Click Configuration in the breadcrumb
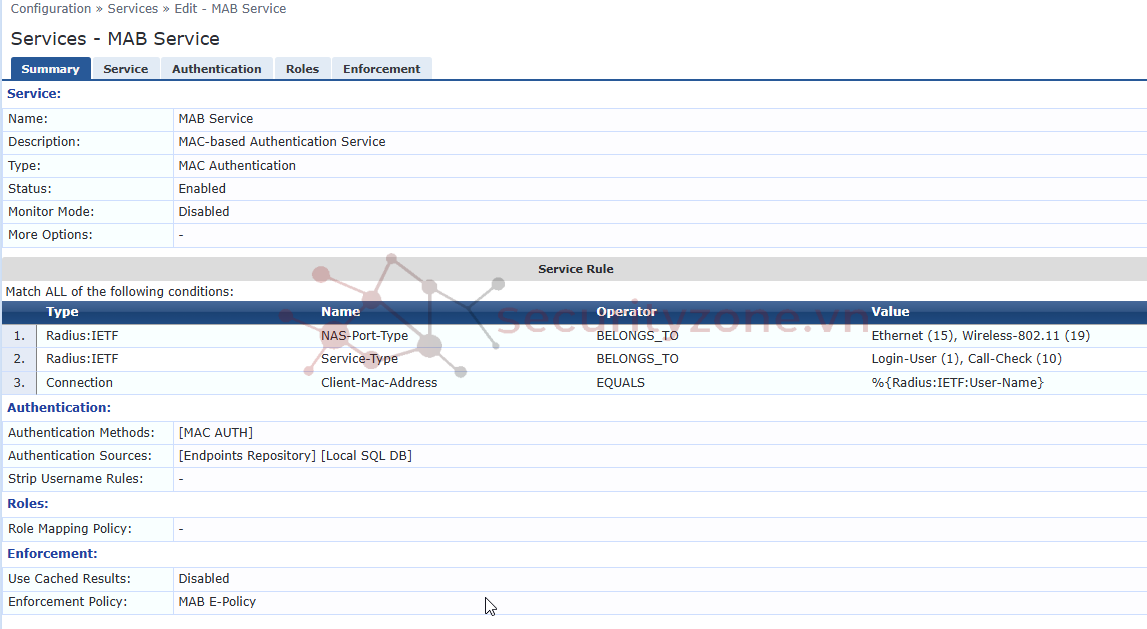The image size is (1147, 629). [52, 9]
